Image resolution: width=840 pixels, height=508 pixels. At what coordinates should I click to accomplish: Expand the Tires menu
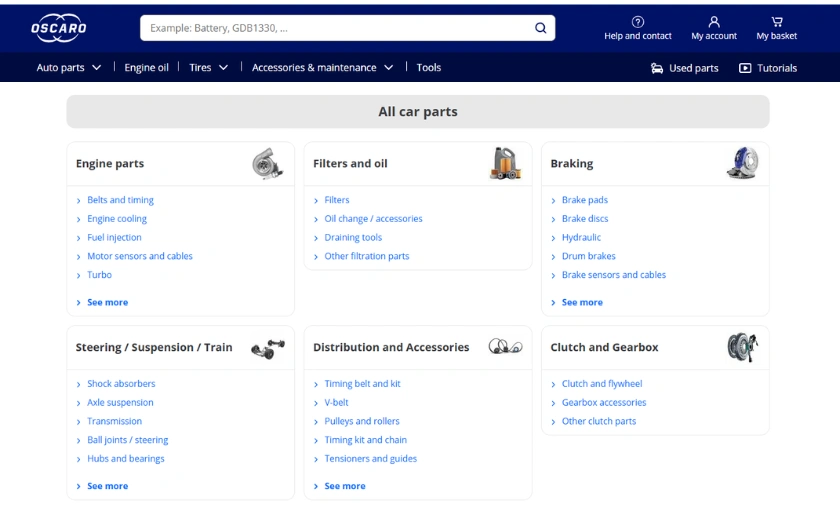[208, 68]
